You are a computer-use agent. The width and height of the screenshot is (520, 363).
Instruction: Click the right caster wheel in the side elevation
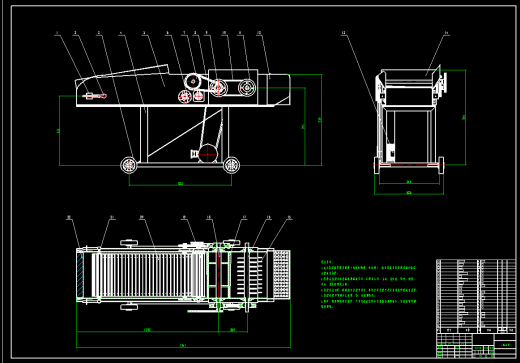(x=231, y=165)
